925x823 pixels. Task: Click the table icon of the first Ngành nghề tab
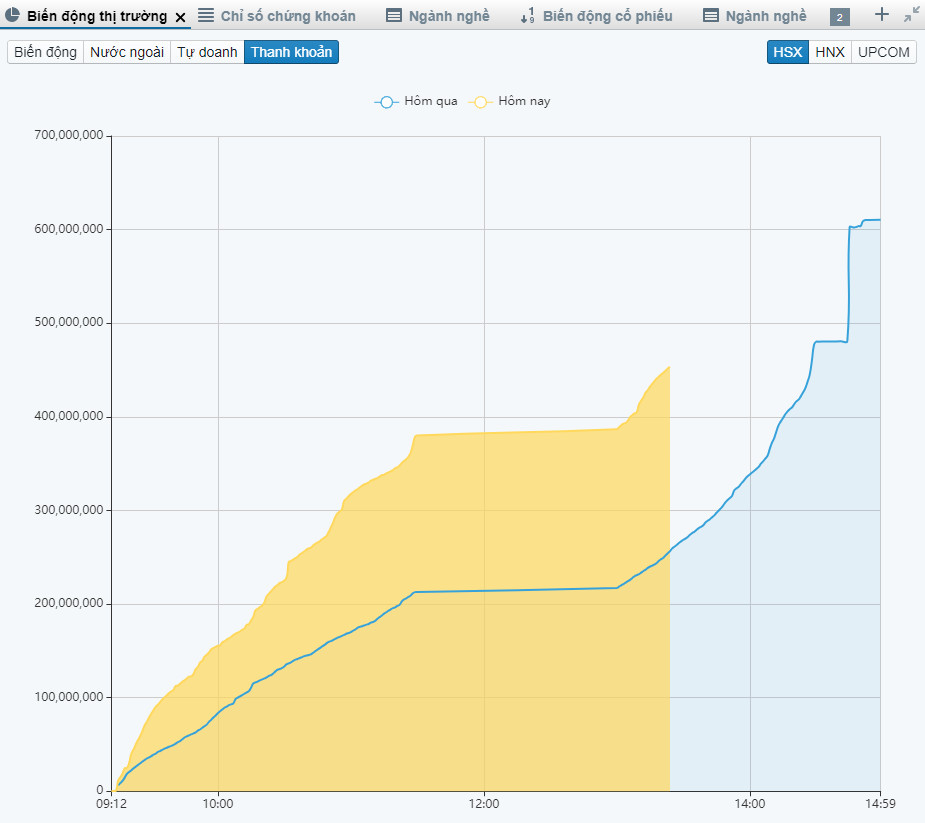tap(394, 16)
